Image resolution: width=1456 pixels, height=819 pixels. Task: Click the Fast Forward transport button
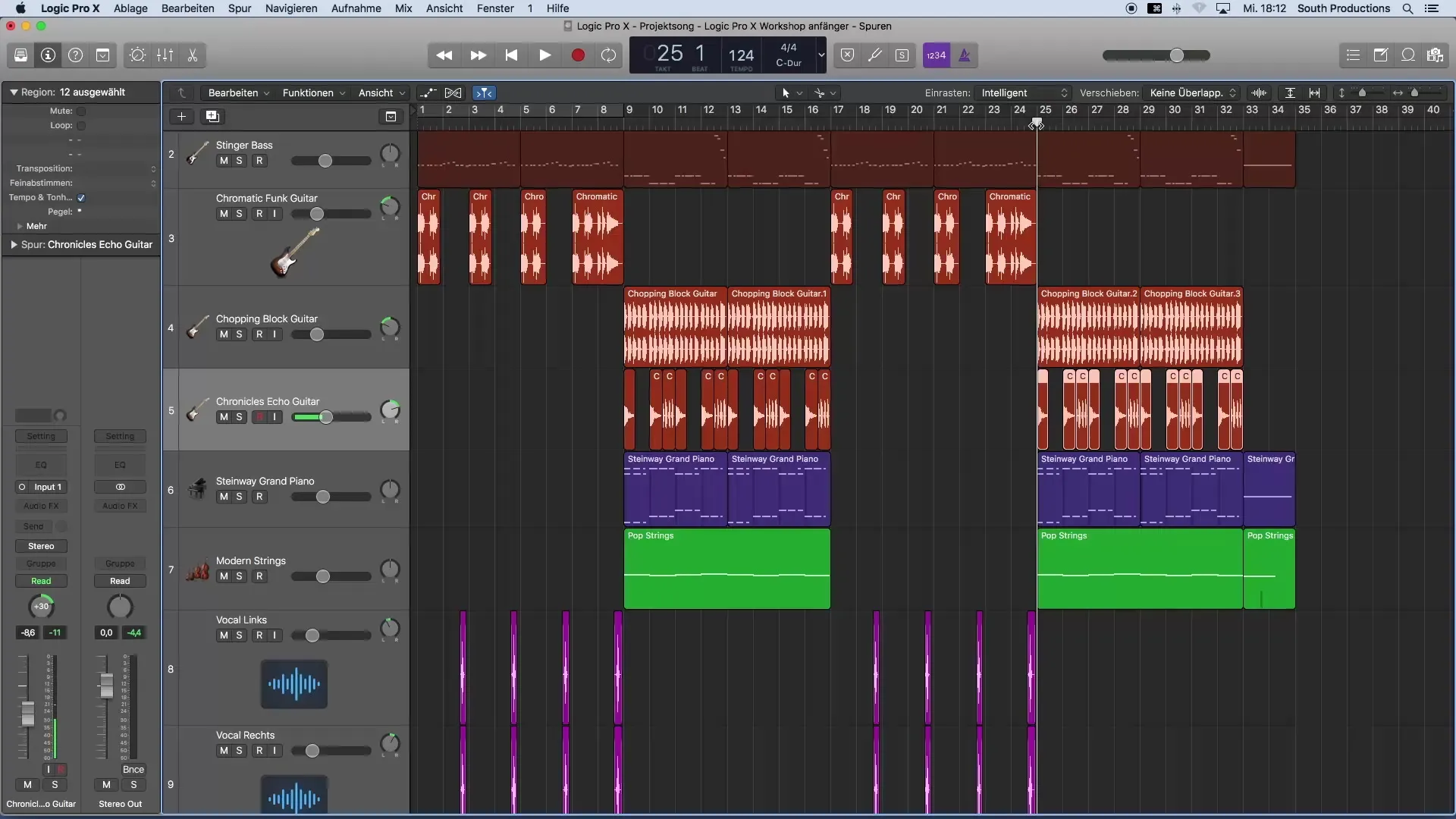(478, 55)
